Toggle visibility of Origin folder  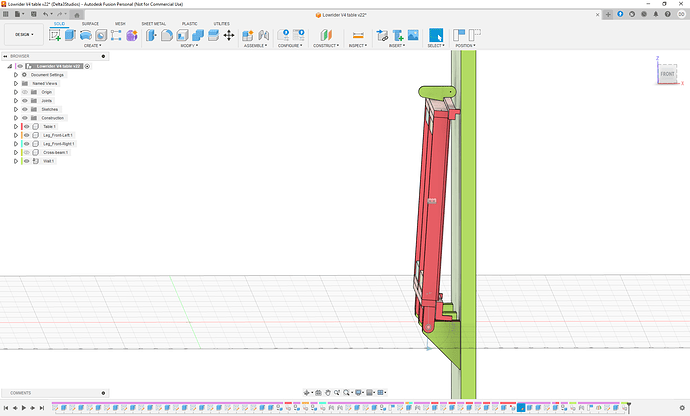(25, 92)
